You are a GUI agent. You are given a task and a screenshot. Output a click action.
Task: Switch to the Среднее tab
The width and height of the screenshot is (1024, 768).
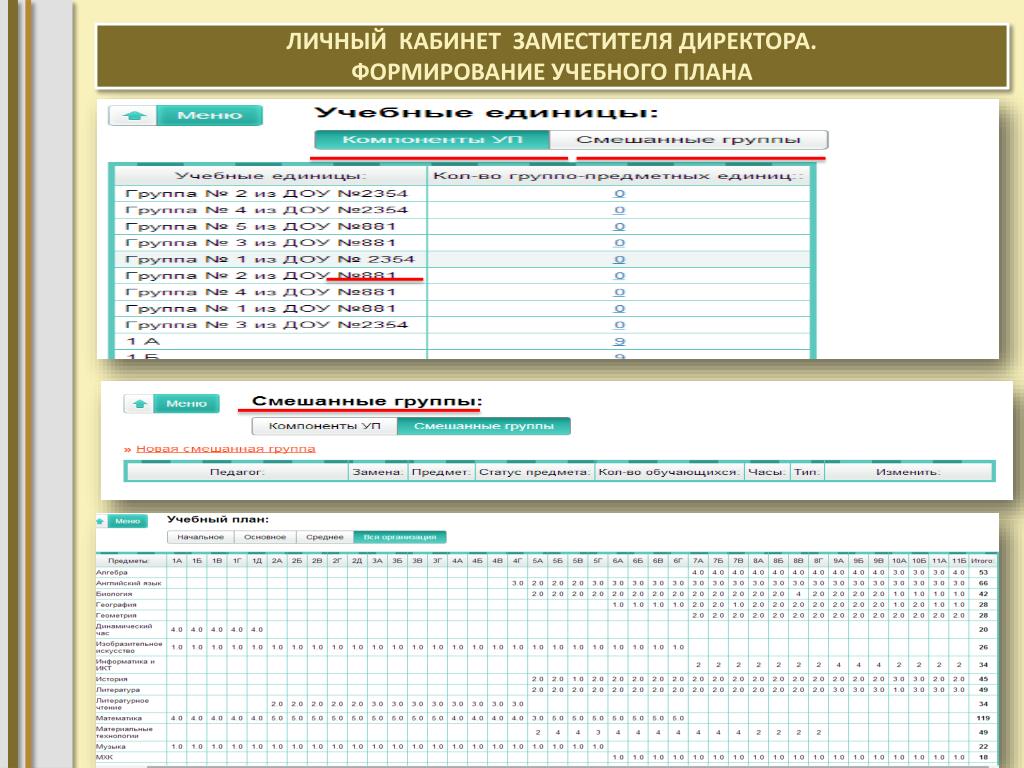coord(325,537)
